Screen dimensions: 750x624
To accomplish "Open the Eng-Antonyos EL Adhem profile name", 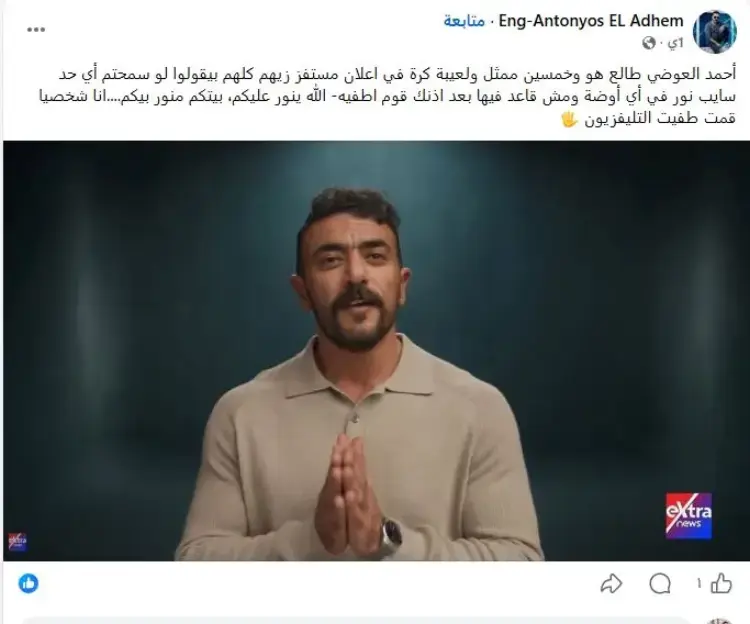I will click(591, 21).
